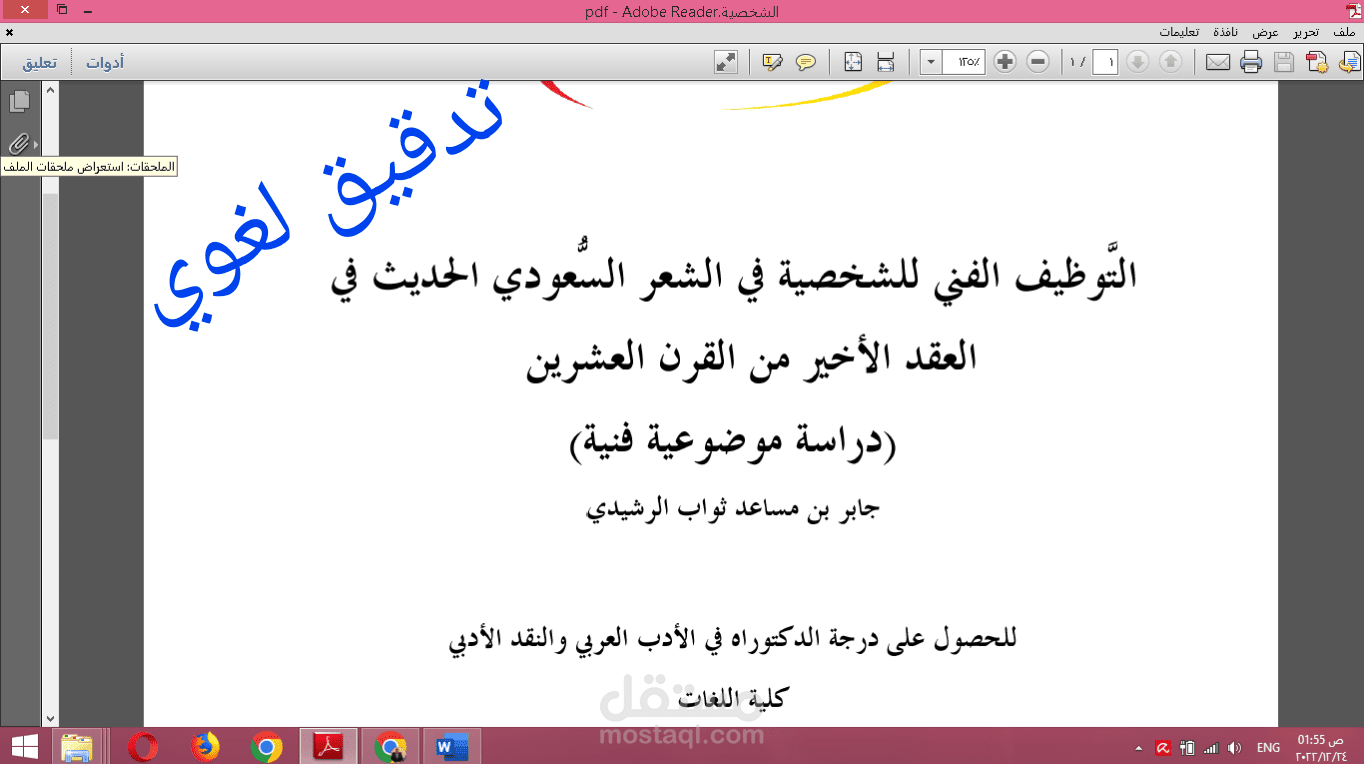Launch Opera browser from the taskbar

[143, 746]
